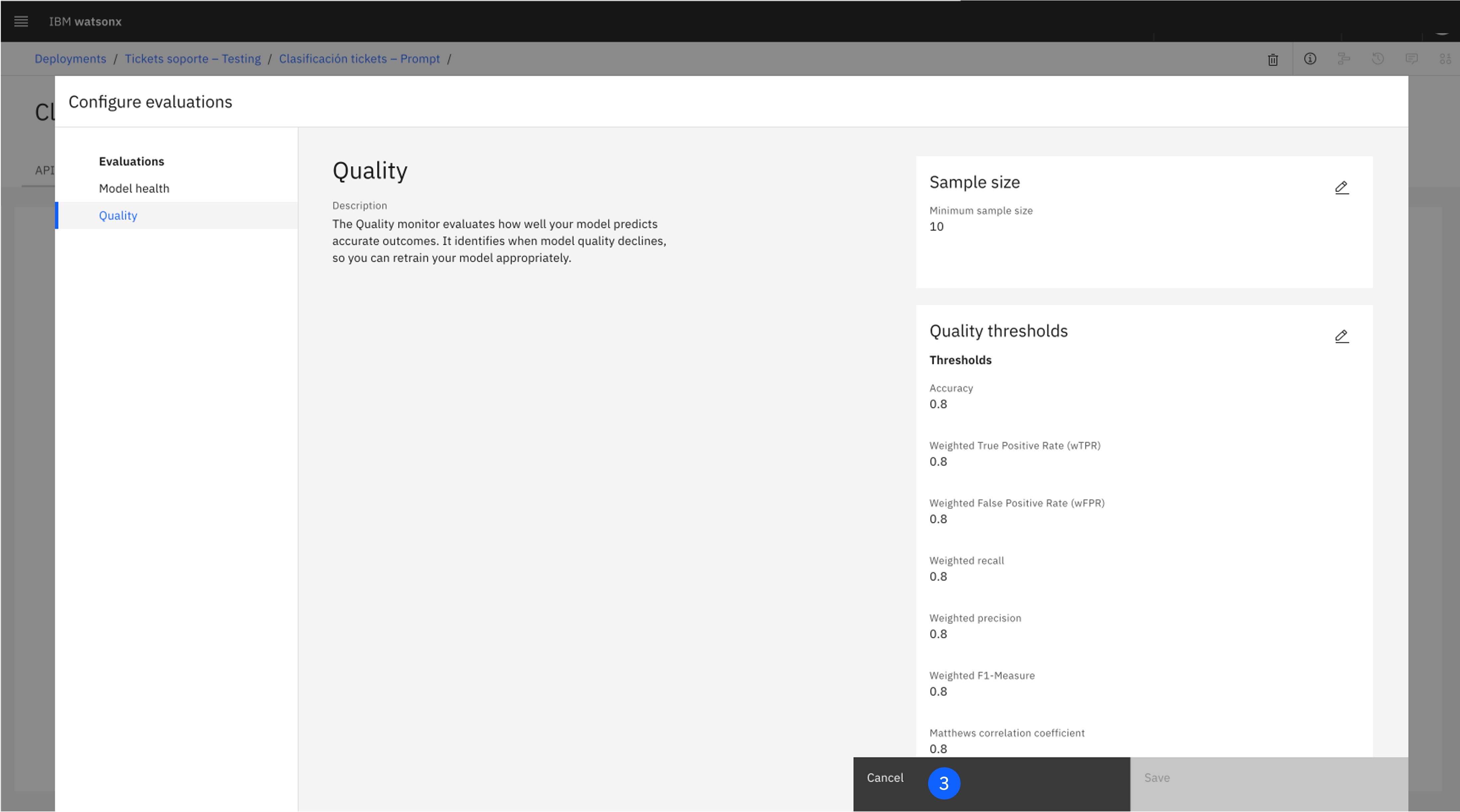Select Model health in Evaluations list
Viewport: 1460px width, 812px height.
(x=177, y=188)
